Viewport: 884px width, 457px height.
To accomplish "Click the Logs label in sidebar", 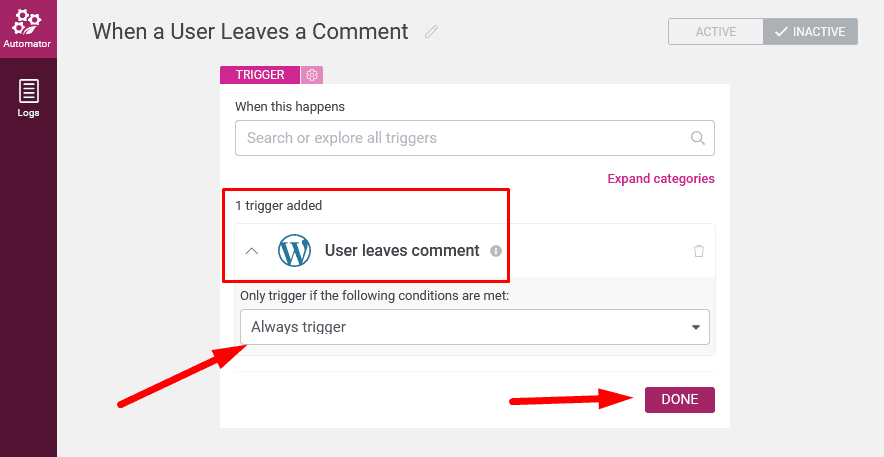I will pos(28,113).
